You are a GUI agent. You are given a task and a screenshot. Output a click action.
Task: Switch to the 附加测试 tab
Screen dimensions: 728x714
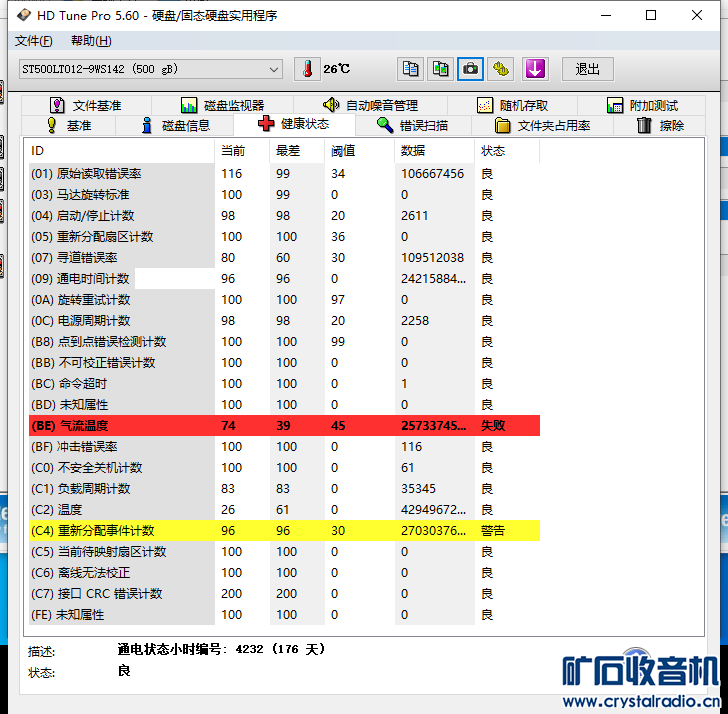click(642, 105)
